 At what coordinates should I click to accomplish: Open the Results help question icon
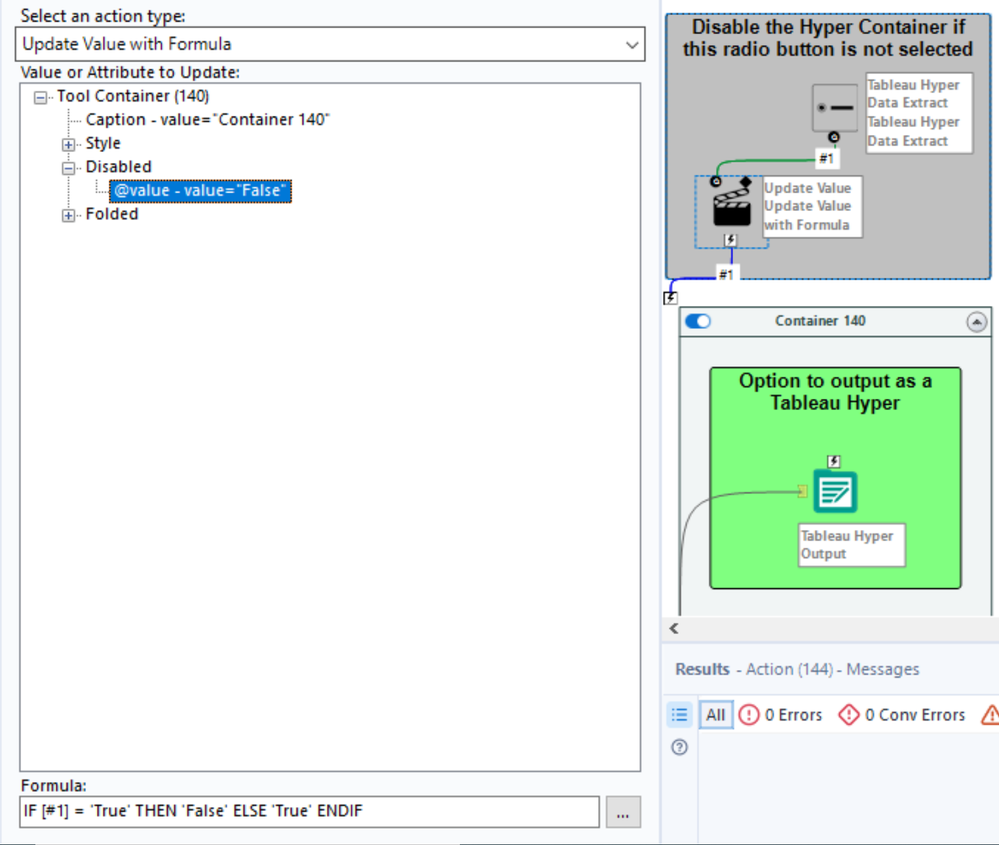(680, 747)
